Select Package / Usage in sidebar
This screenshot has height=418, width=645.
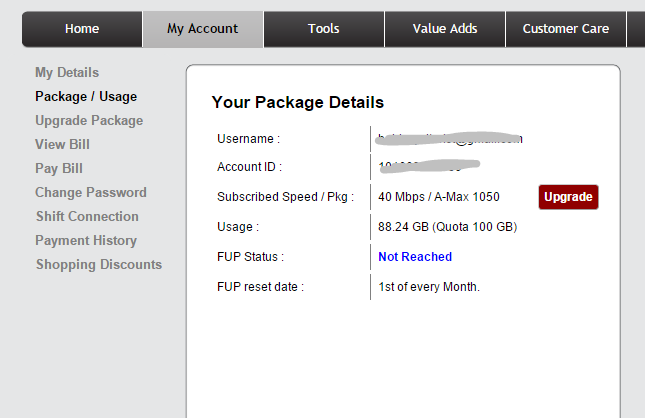(86, 97)
